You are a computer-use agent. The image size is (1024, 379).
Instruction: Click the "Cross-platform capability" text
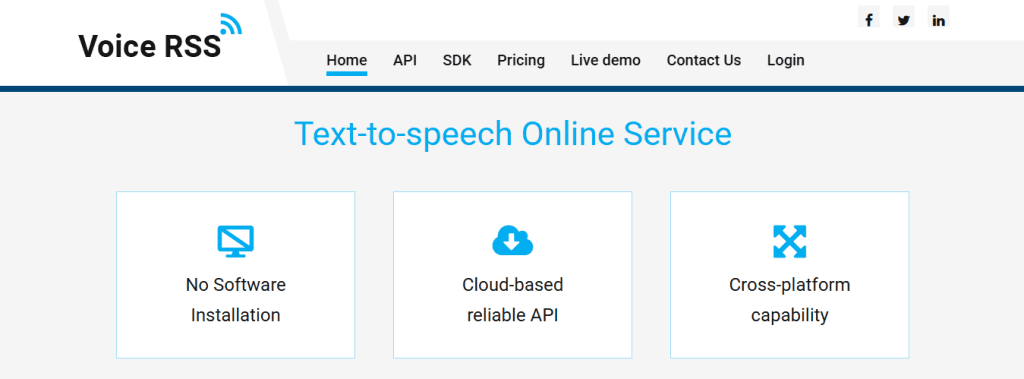click(790, 300)
